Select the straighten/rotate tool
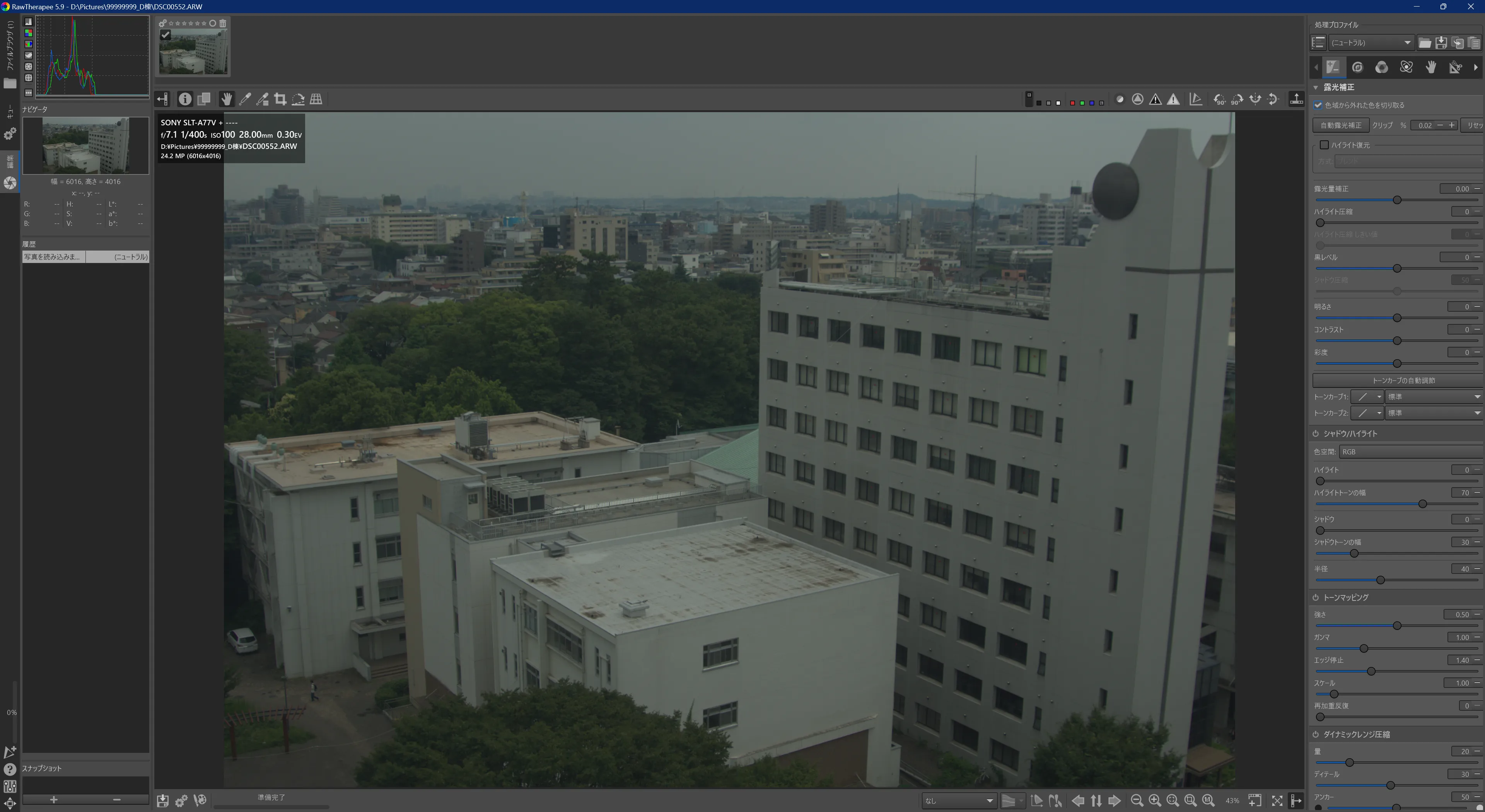Image resolution: width=1485 pixels, height=812 pixels. 298,99
